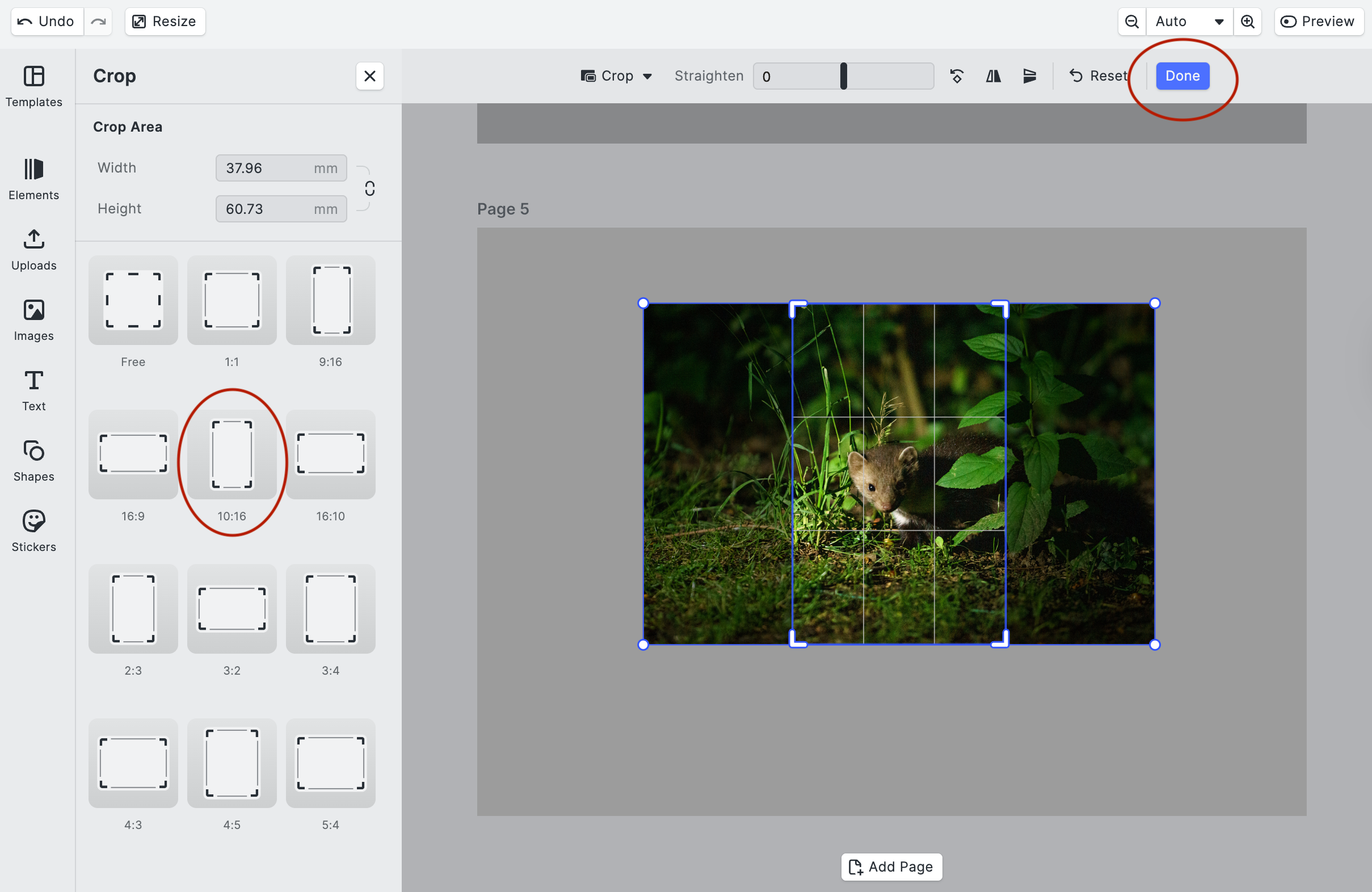Open the Auto zoom level dropdown
The image size is (1372, 892).
coord(1189,22)
